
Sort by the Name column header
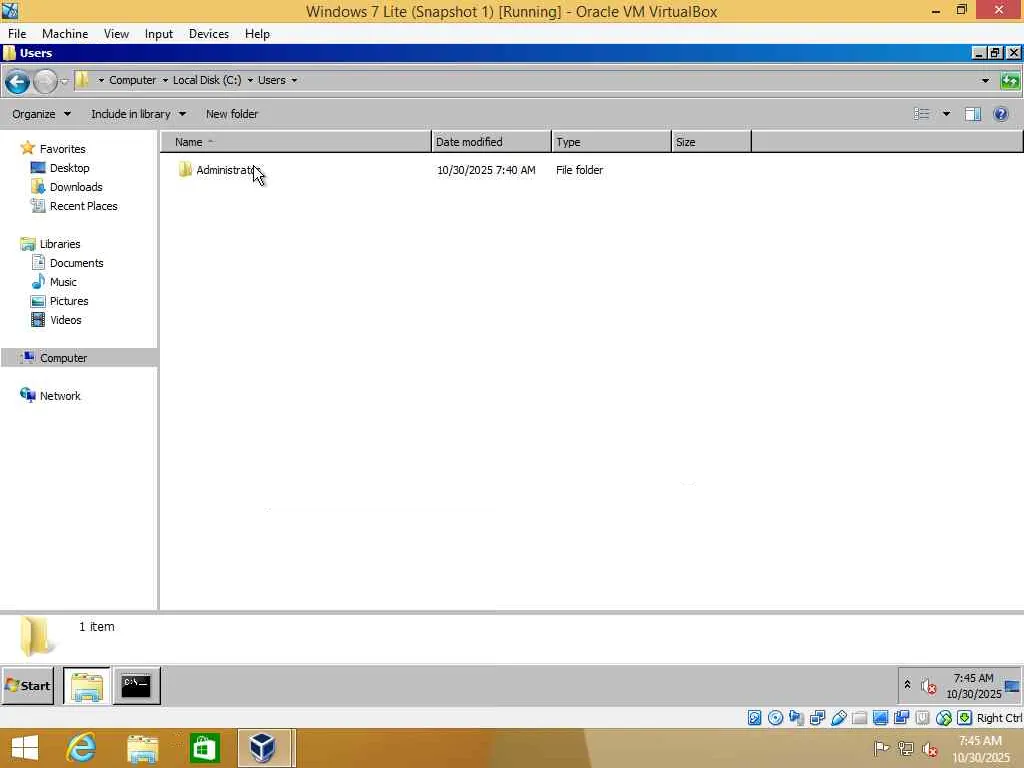pyautogui.click(x=296, y=142)
